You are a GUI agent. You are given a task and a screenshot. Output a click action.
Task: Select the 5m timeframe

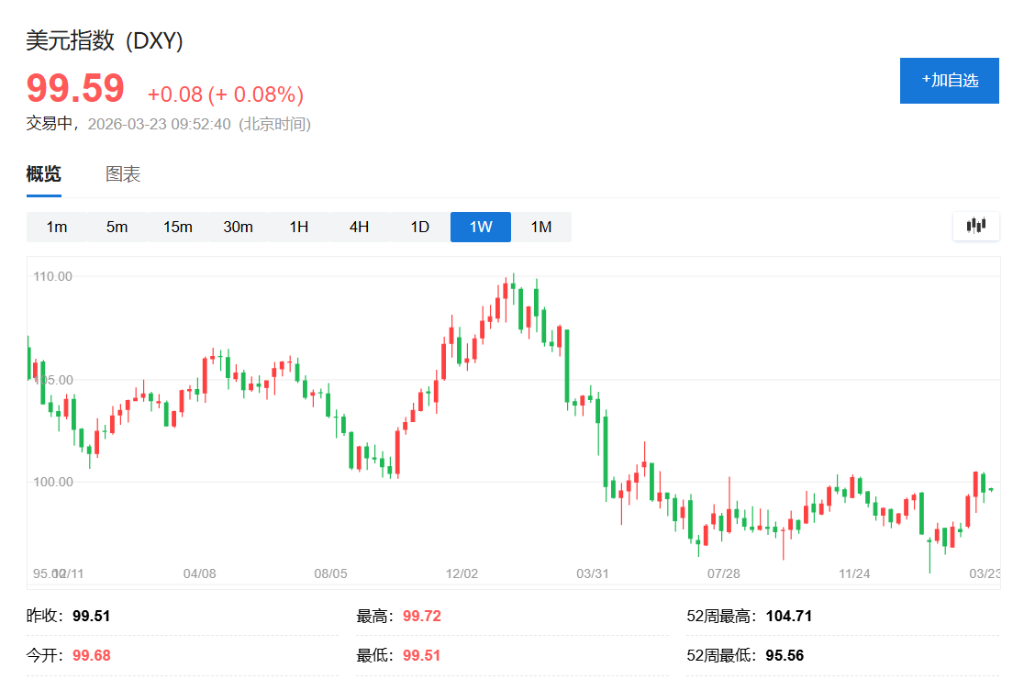(x=117, y=227)
